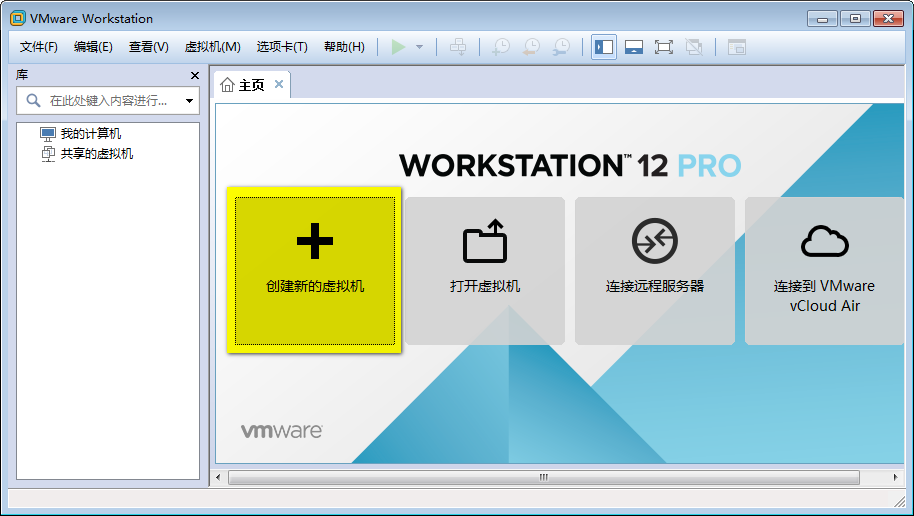Open the 查看(V) menu
This screenshot has height=516, width=914.
(149, 47)
